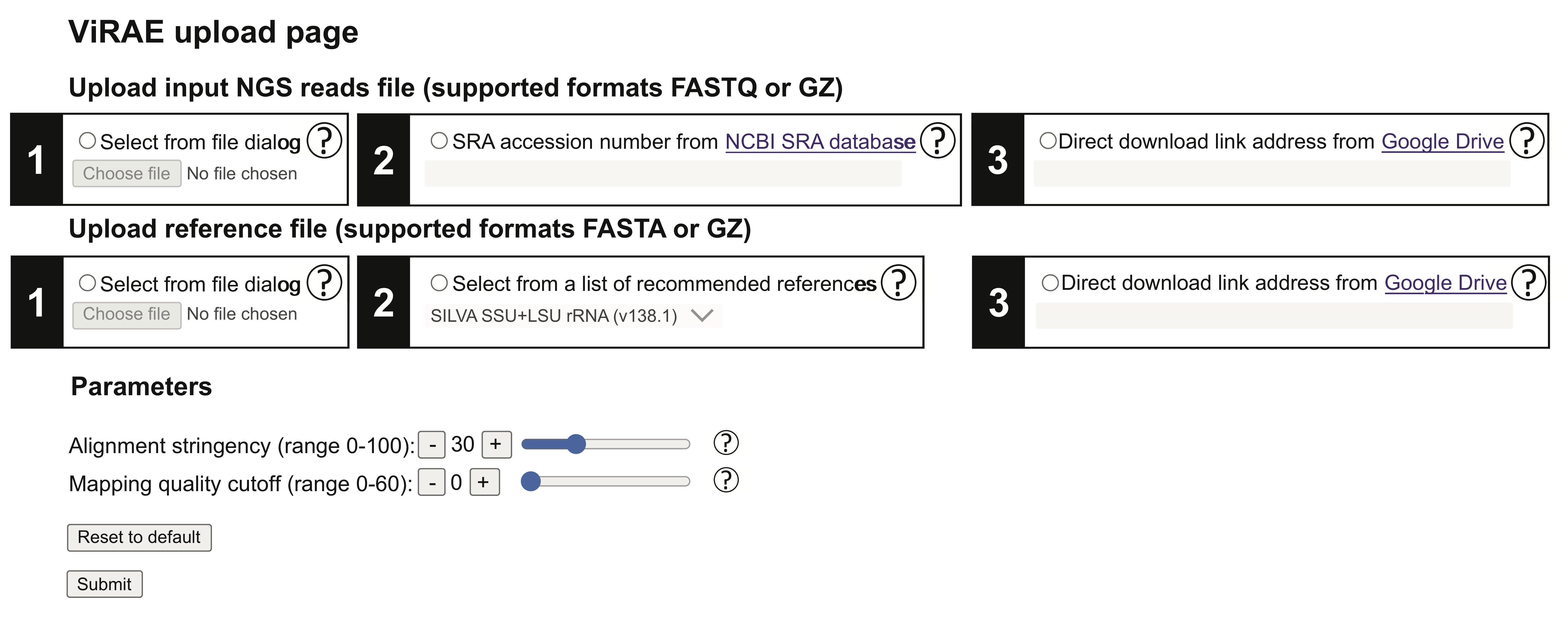Viewport: 1568px width, 628px height.
Task: Increase Alignment stringency with plus button
Action: click(x=496, y=444)
